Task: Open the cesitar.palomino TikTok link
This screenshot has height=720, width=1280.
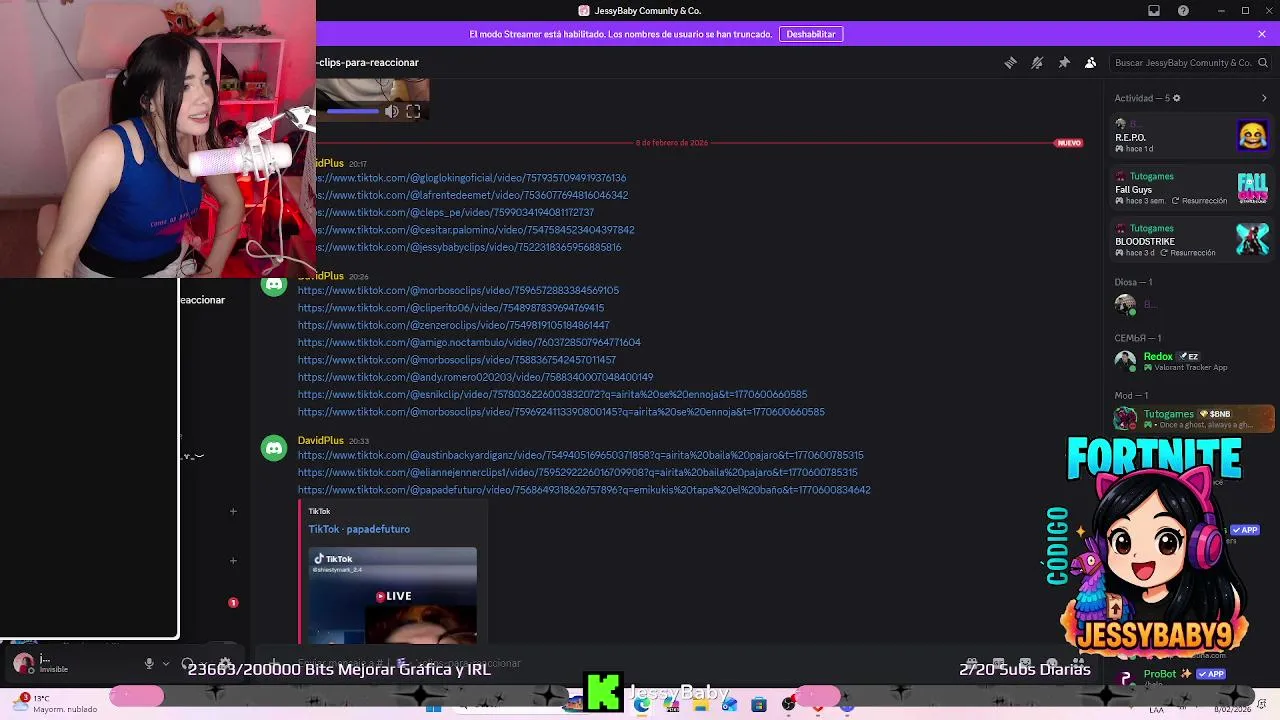Action: [x=474, y=230]
